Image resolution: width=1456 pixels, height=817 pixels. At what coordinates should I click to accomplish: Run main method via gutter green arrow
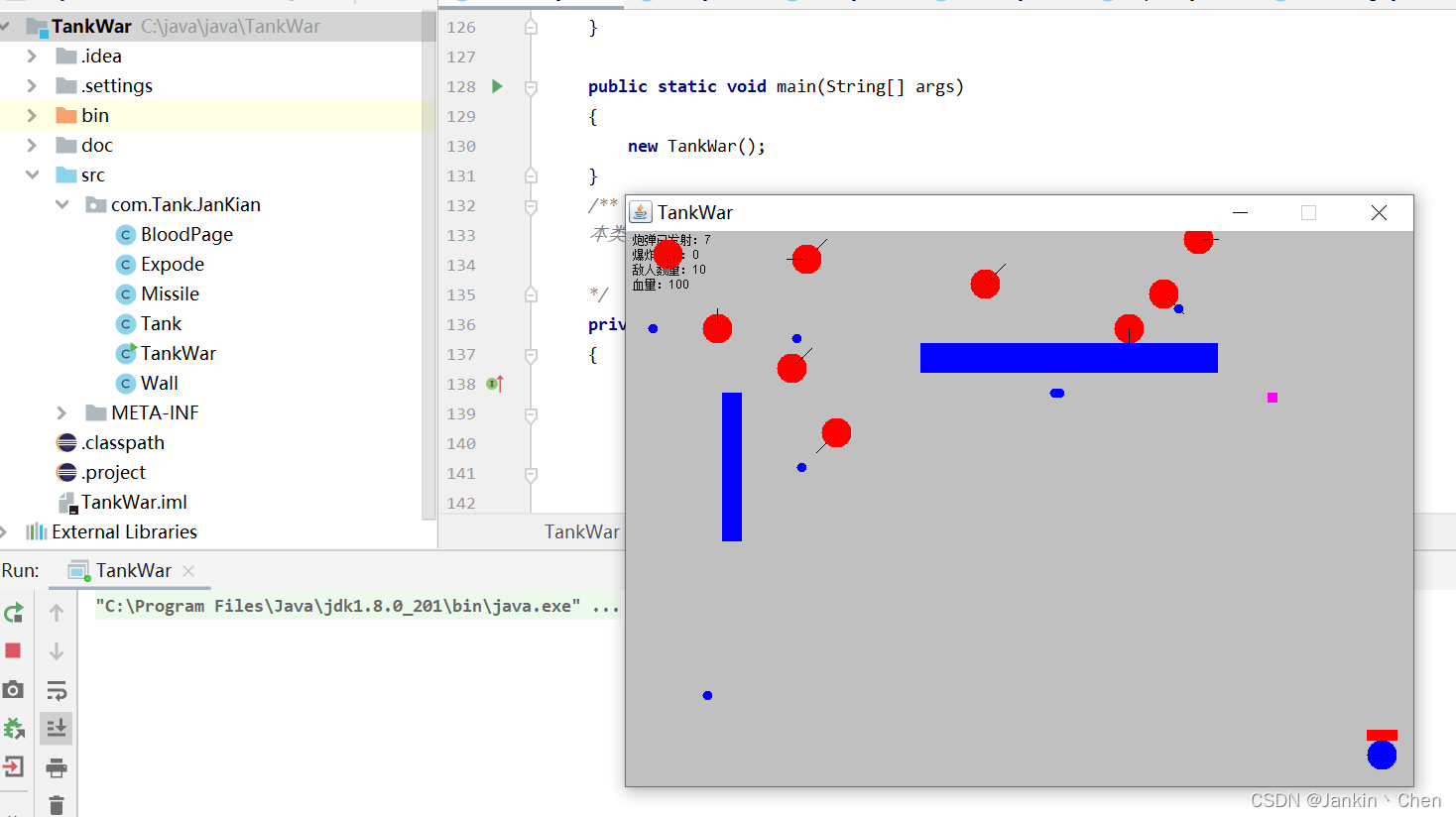pyautogui.click(x=497, y=86)
